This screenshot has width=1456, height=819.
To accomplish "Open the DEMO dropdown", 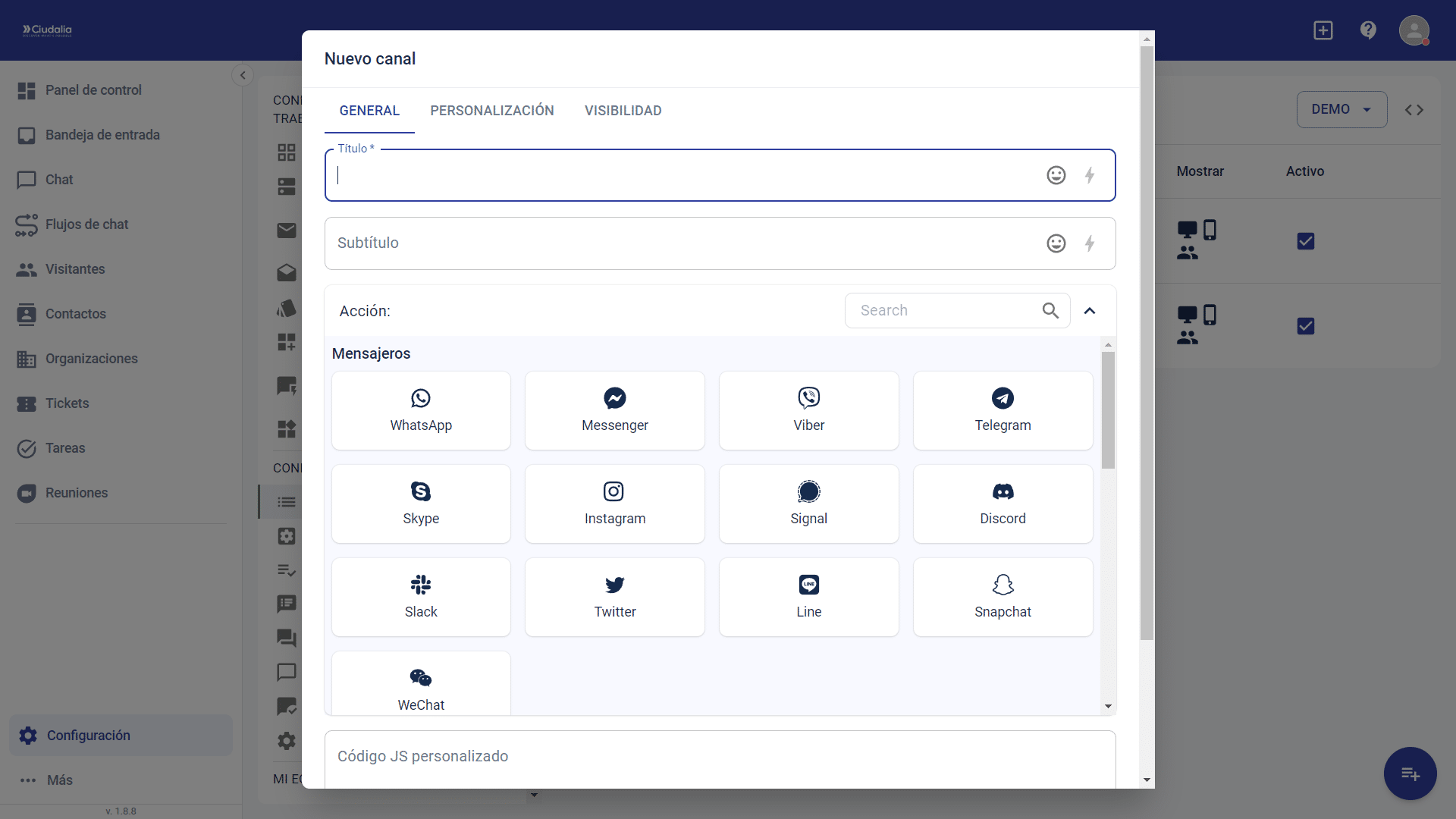I will point(1341,109).
